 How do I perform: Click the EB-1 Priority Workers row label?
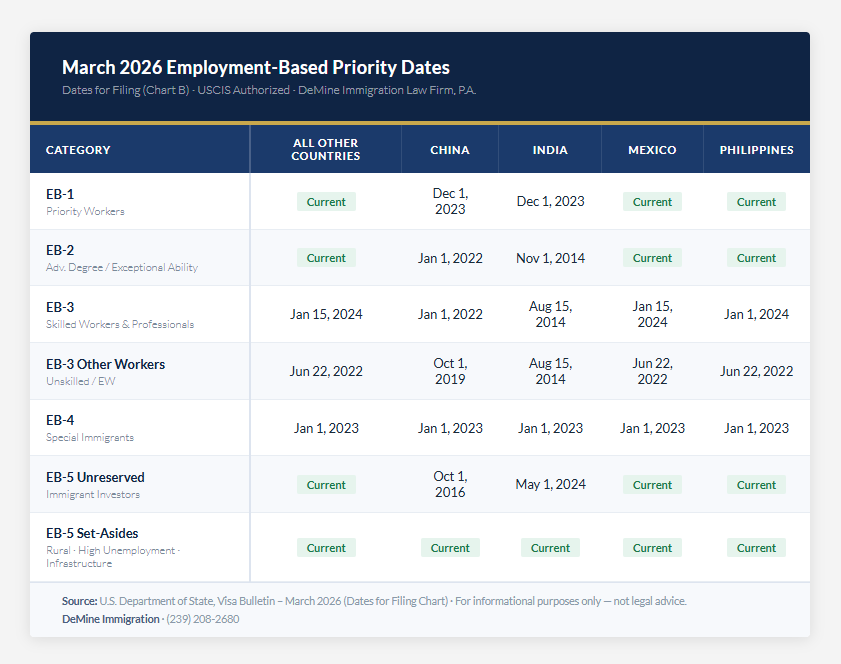point(84,201)
